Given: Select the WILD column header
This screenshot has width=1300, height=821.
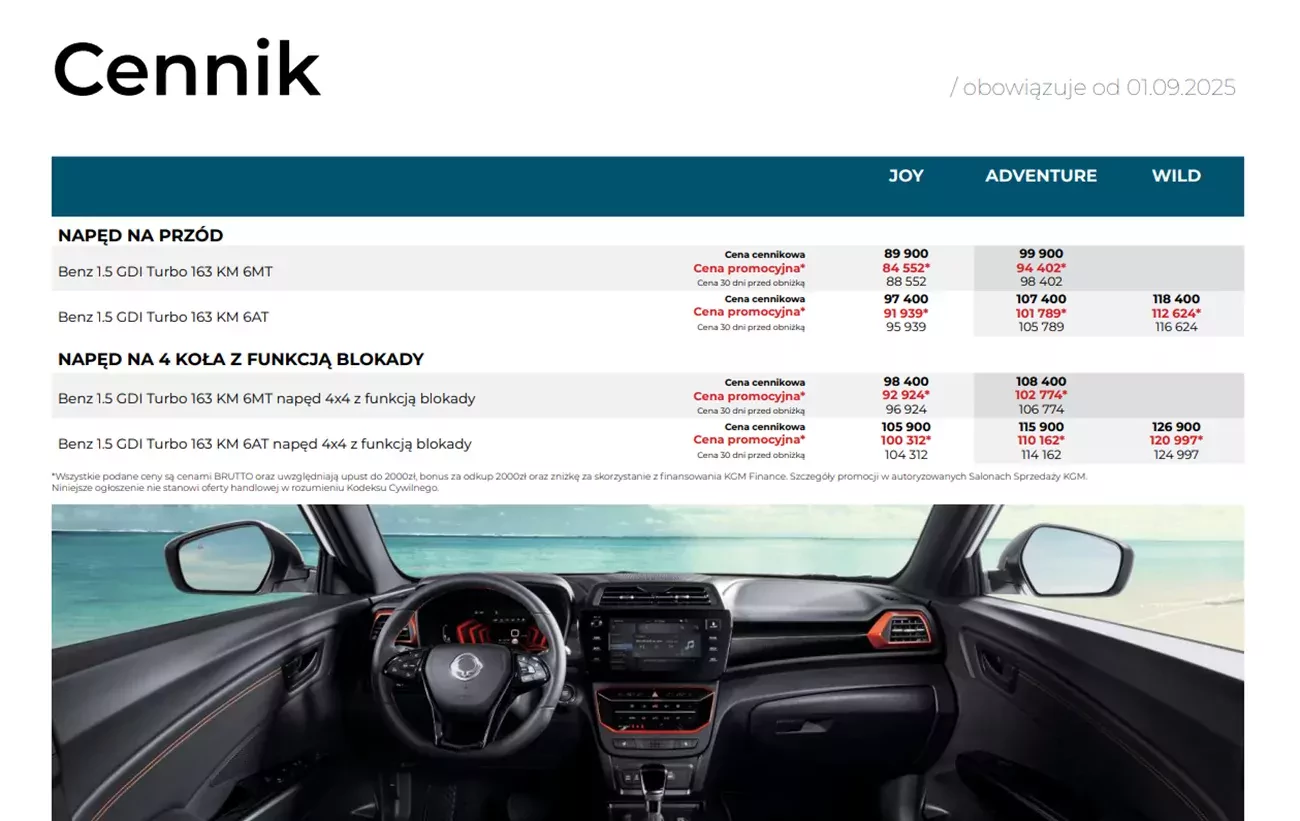Looking at the screenshot, I should [x=1176, y=176].
